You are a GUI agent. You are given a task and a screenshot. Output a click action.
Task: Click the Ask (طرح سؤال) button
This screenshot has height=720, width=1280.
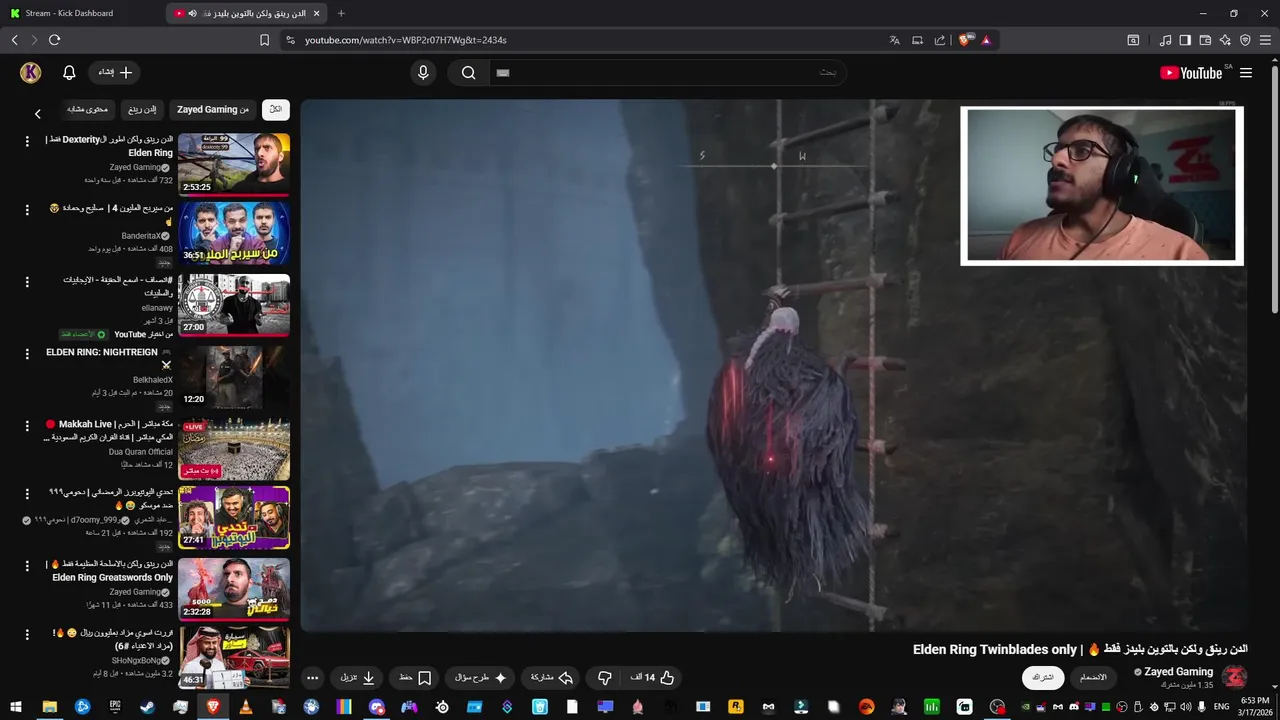[480, 678]
